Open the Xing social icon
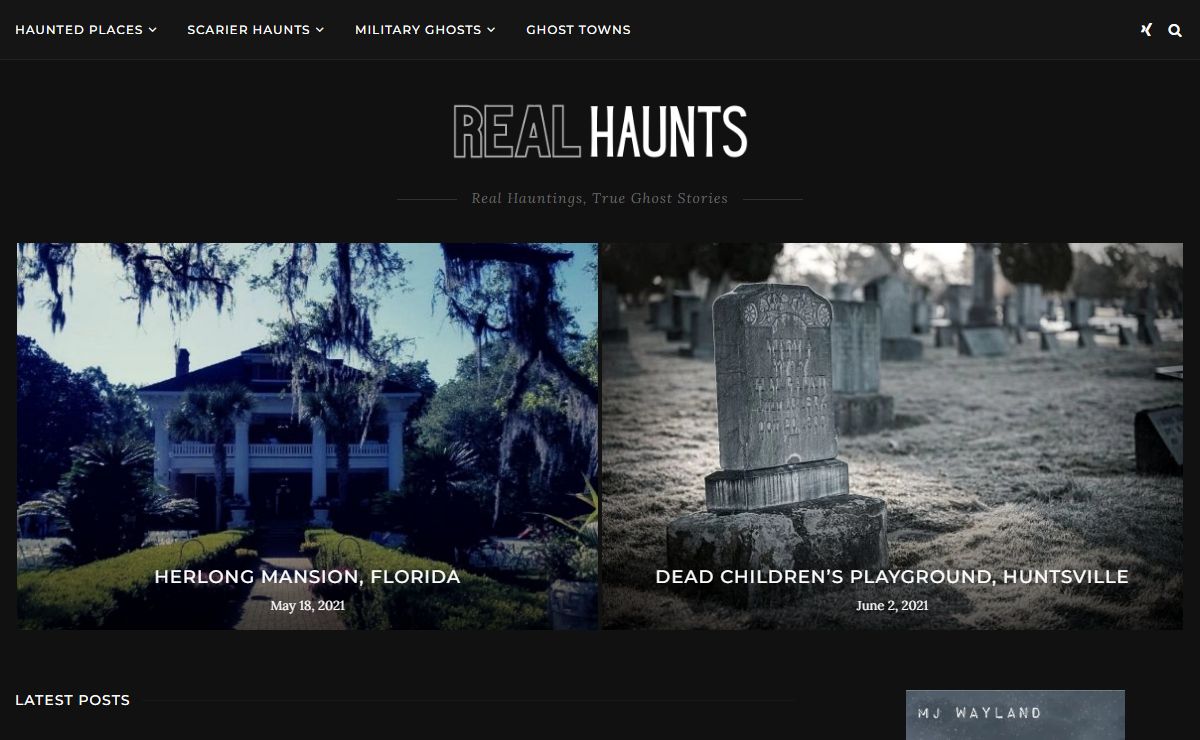1200x740 pixels. [1146, 30]
